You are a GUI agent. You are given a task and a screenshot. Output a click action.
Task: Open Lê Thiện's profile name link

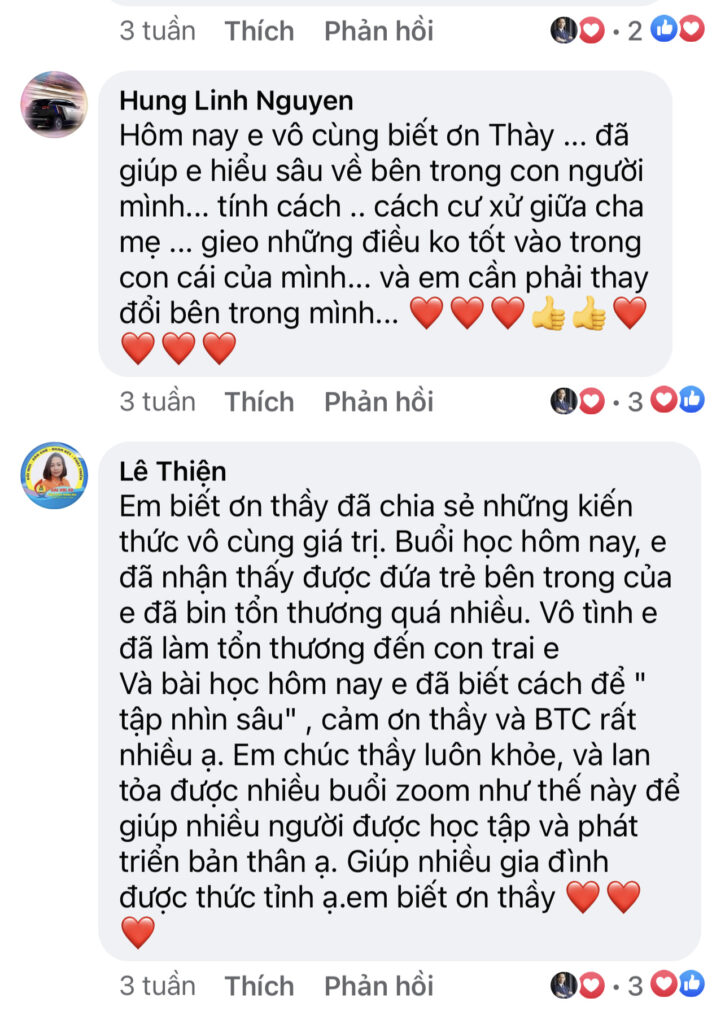173,472
